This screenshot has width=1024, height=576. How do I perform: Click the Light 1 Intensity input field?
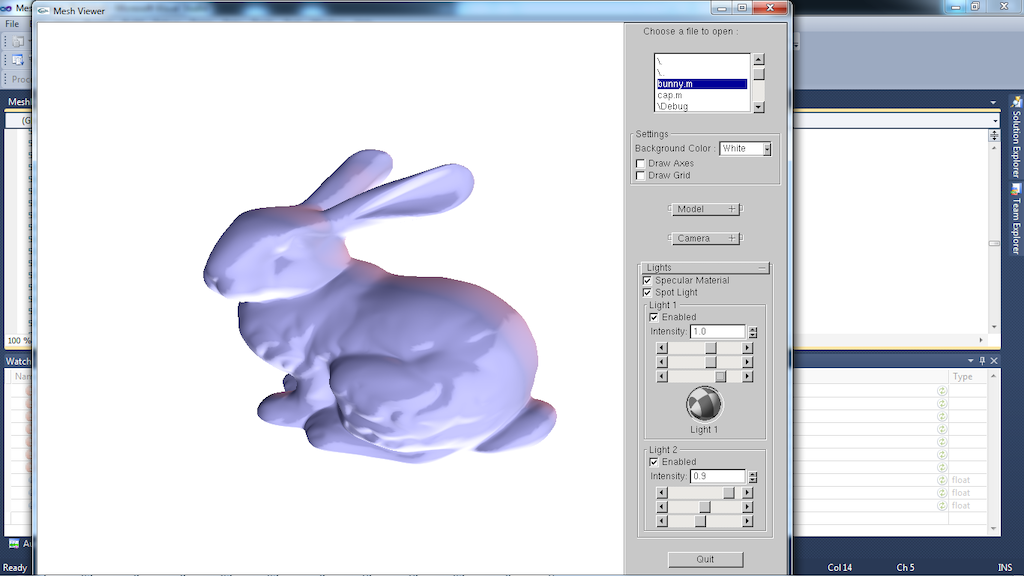[717, 332]
